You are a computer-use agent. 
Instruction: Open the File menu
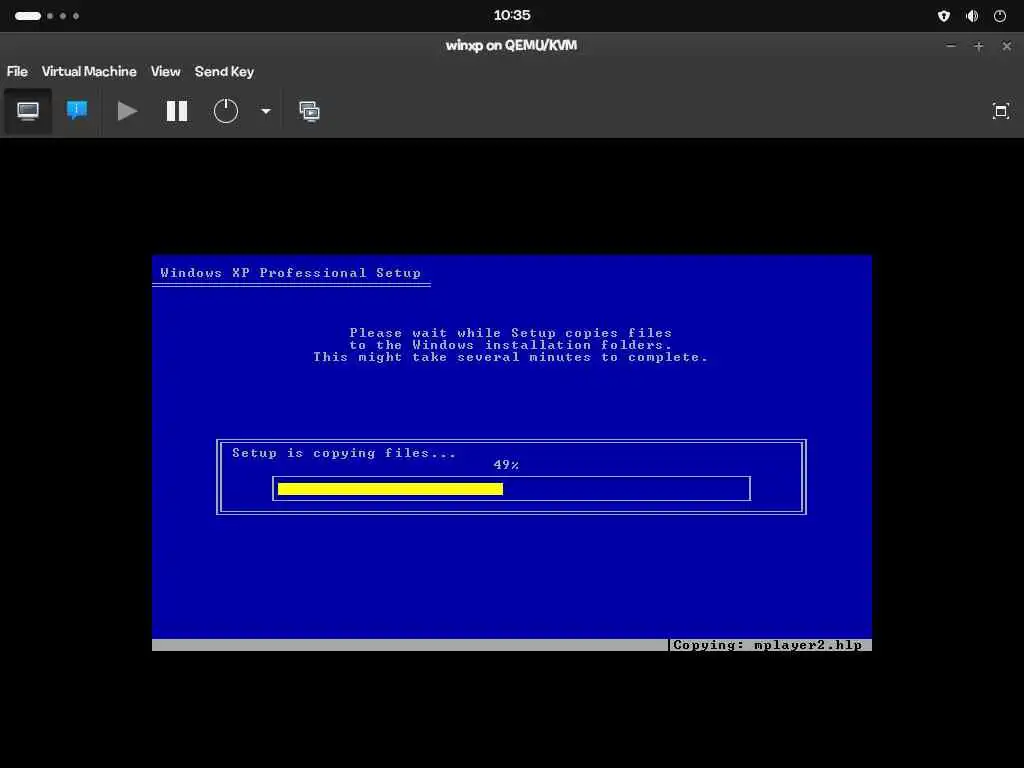tap(17, 71)
